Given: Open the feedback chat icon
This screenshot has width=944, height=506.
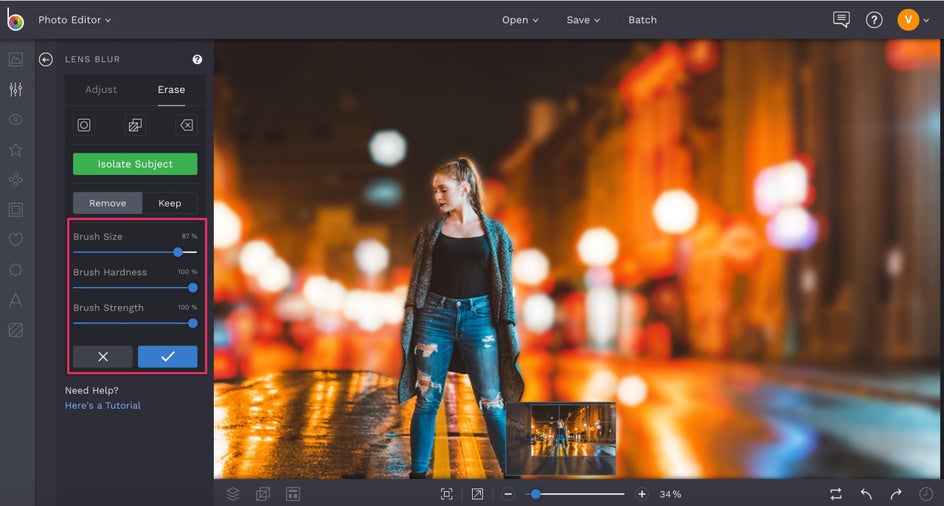Looking at the screenshot, I should coord(841,19).
